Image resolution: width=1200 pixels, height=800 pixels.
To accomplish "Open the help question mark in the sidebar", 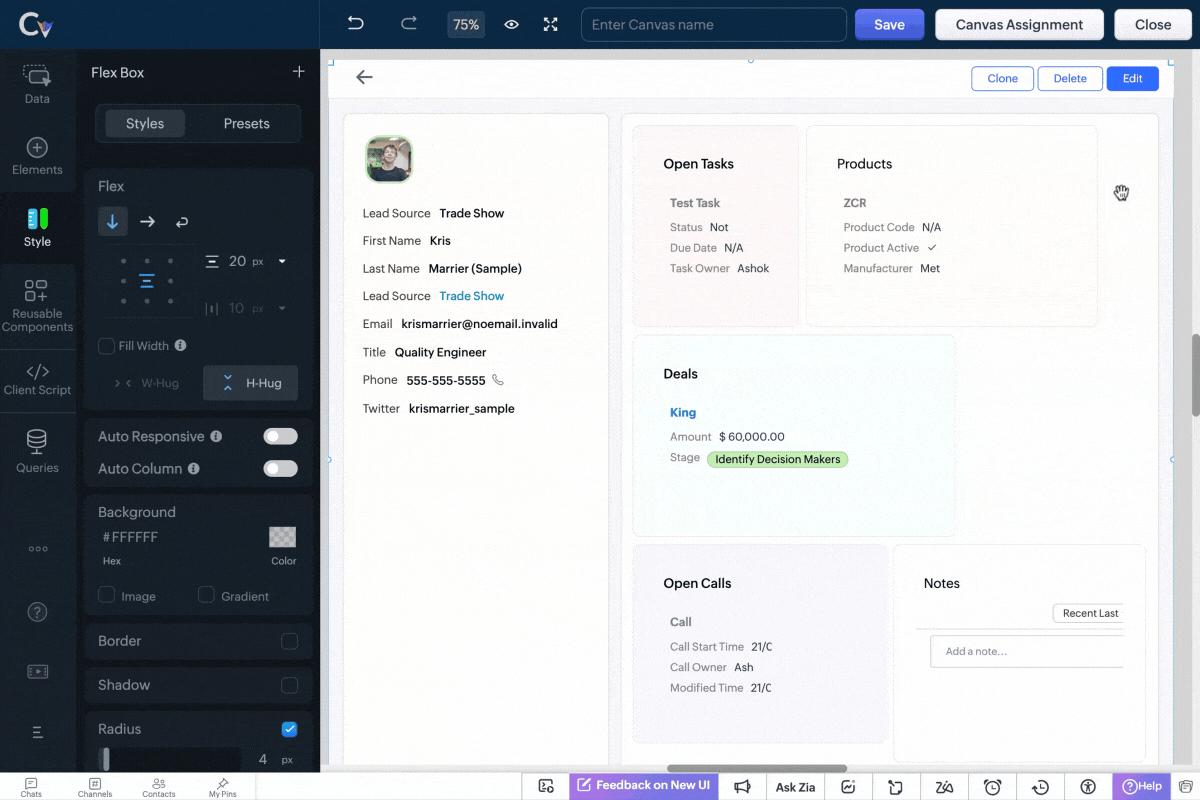I will pos(37,612).
